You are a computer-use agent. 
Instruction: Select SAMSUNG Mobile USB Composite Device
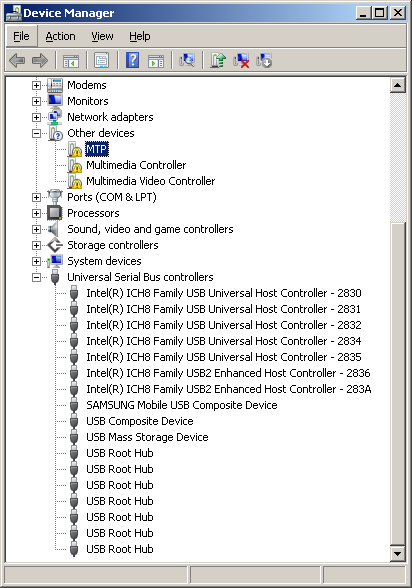coord(182,405)
